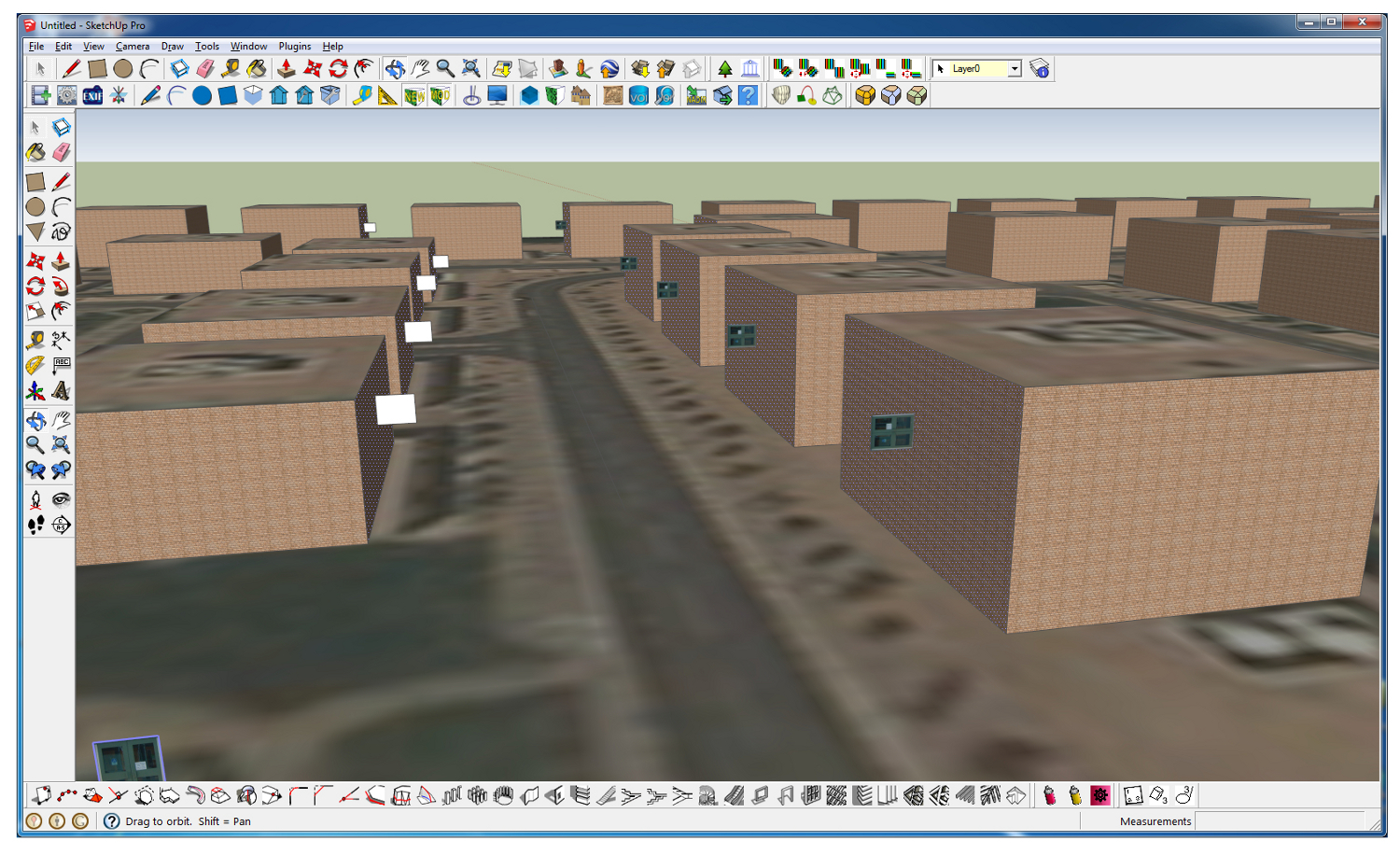Open the Camera menu
1400x855 pixels.
click(x=133, y=46)
